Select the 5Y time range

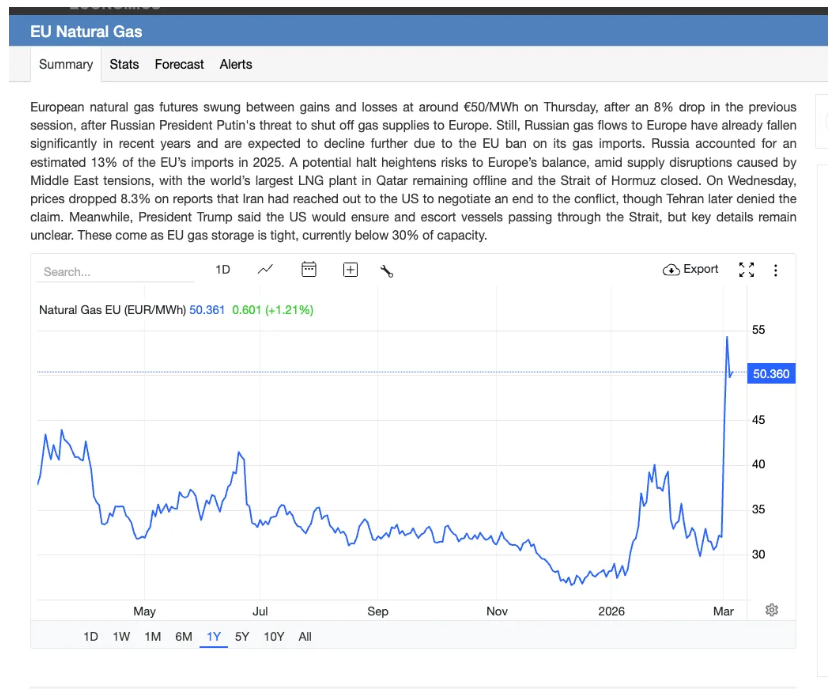[242, 636]
